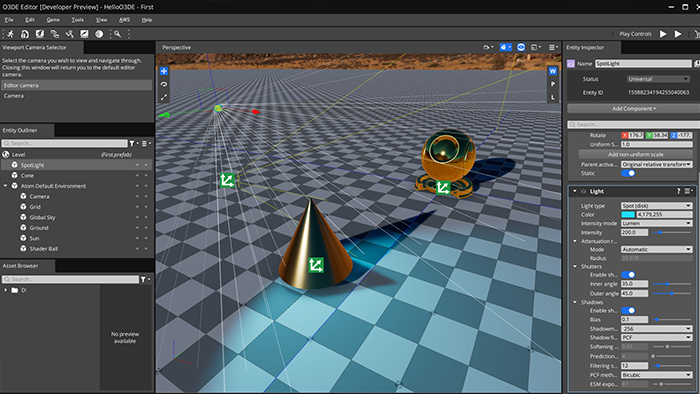Click the running figure toolbar icon

point(10,34)
